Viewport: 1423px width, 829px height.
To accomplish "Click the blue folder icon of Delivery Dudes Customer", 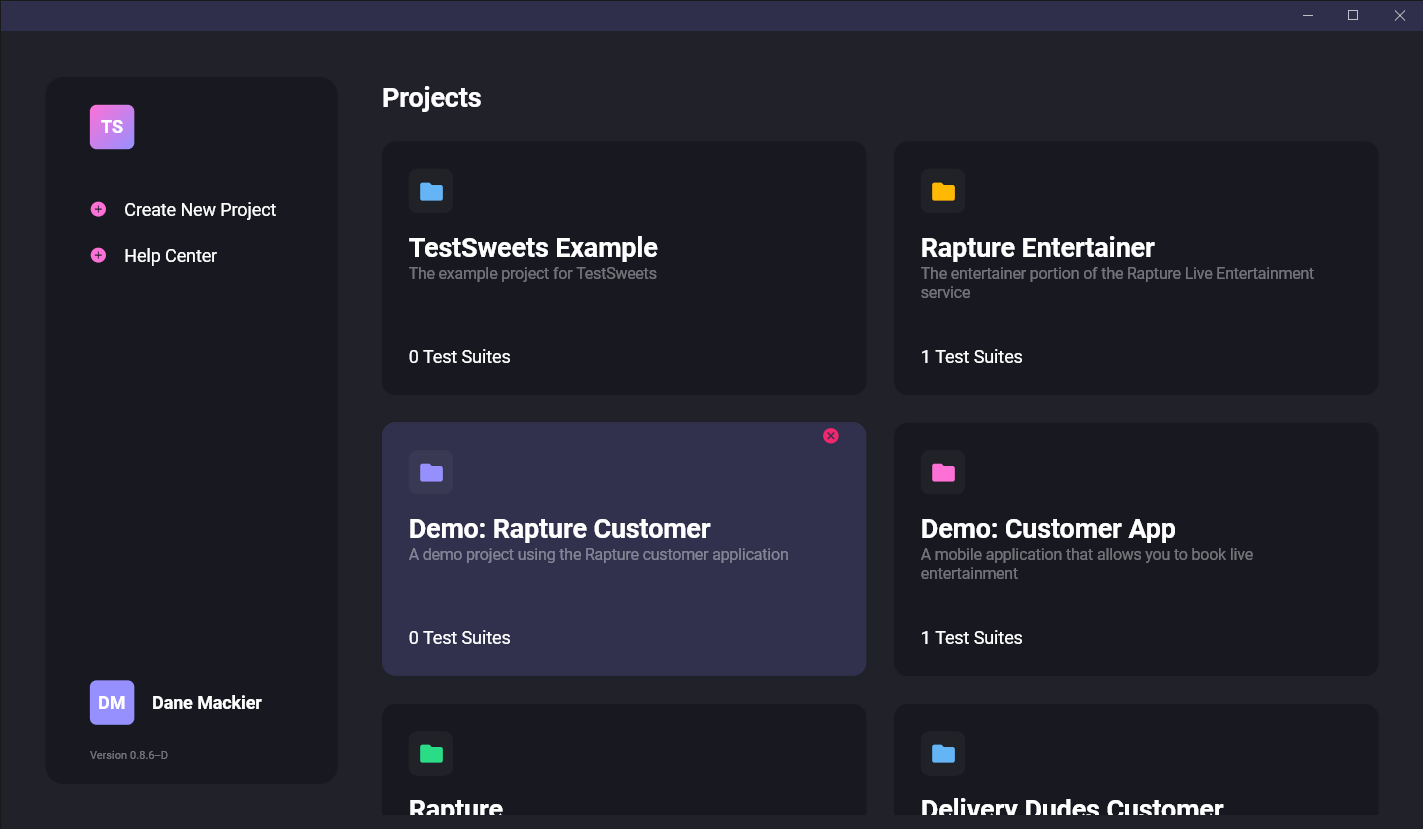I will point(943,753).
